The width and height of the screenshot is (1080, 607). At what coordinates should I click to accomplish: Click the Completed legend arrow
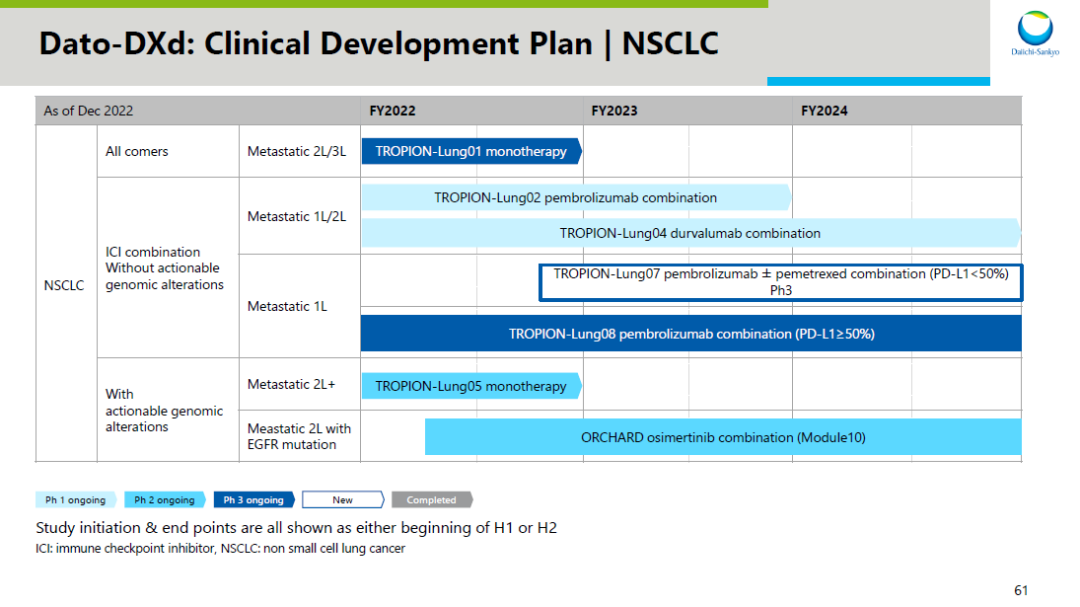point(432,500)
